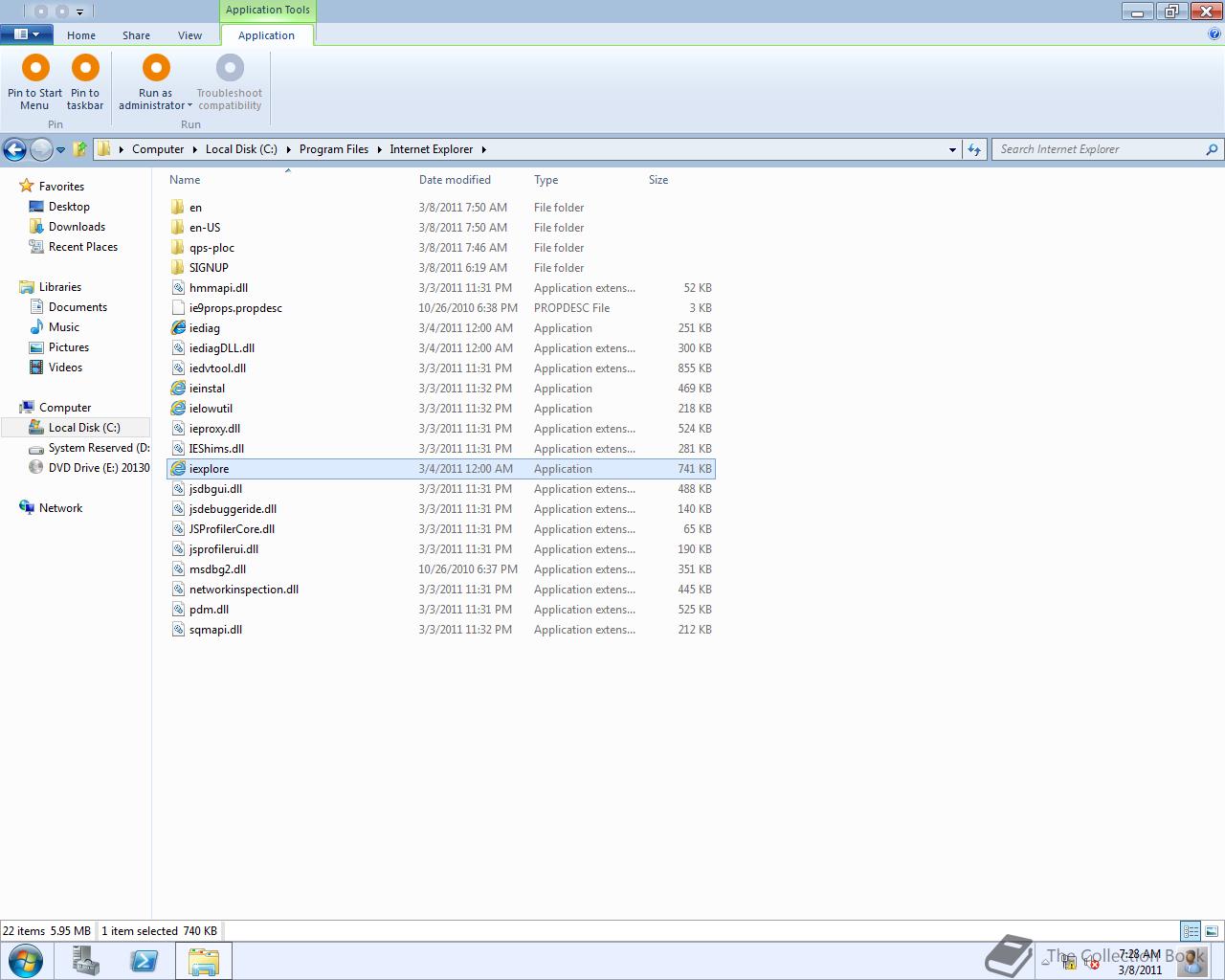Image resolution: width=1225 pixels, height=980 pixels.
Task: Select the en-US folder icon
Action: [x=177, y=228]
